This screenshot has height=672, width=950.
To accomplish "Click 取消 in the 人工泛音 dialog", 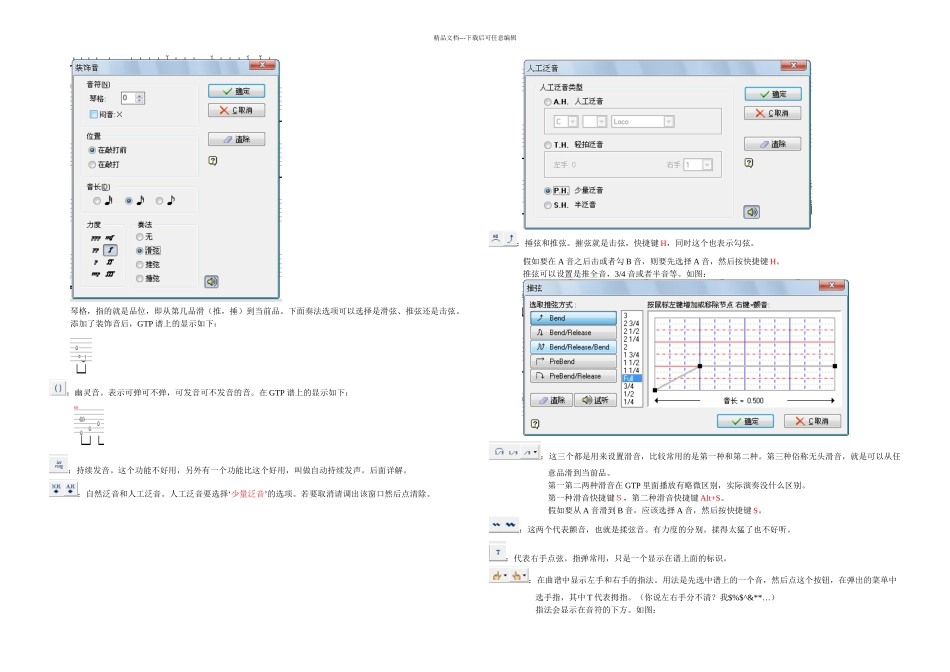I will click(773, 113).
